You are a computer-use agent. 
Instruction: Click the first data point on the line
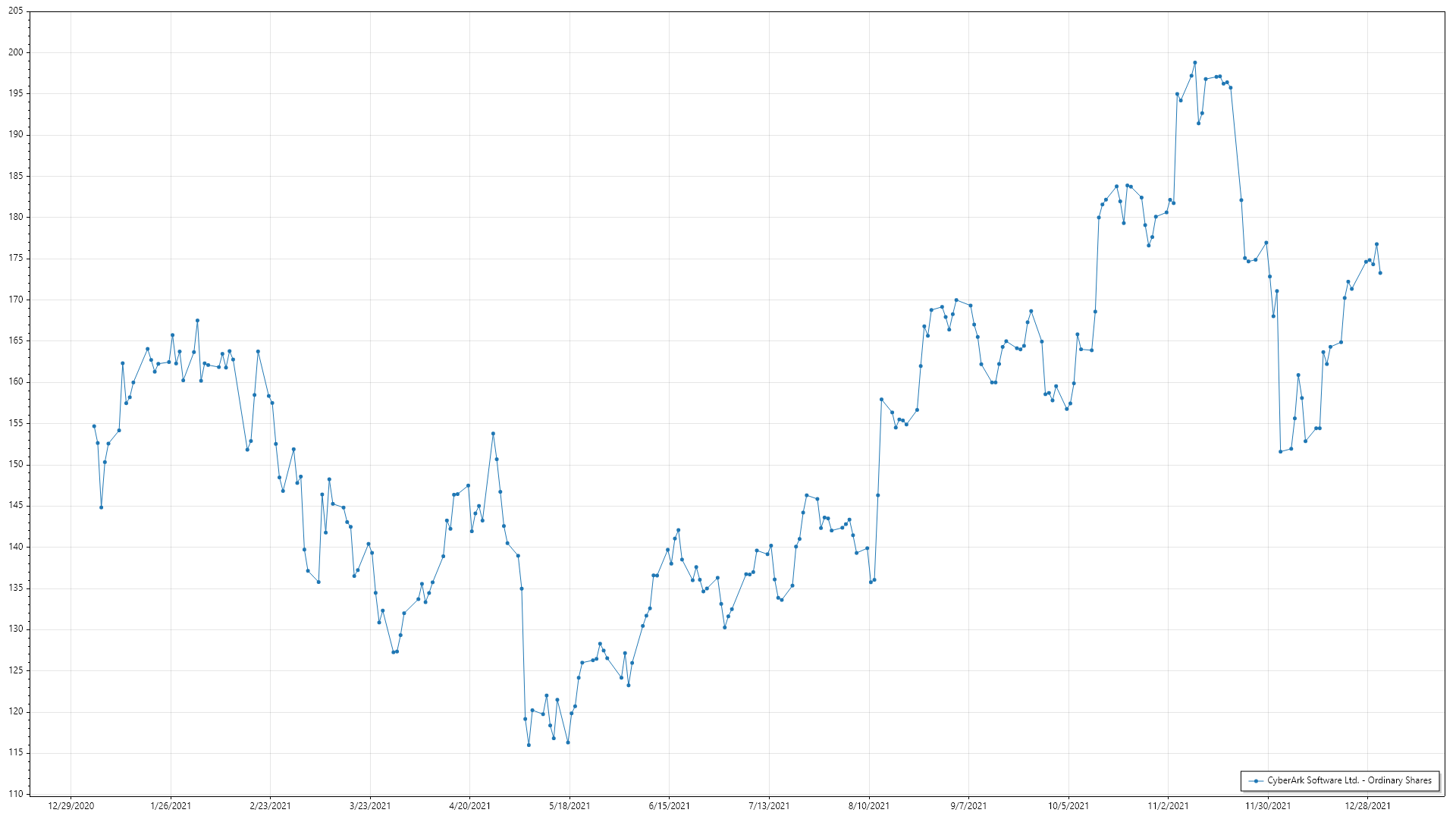pos(94,426)
